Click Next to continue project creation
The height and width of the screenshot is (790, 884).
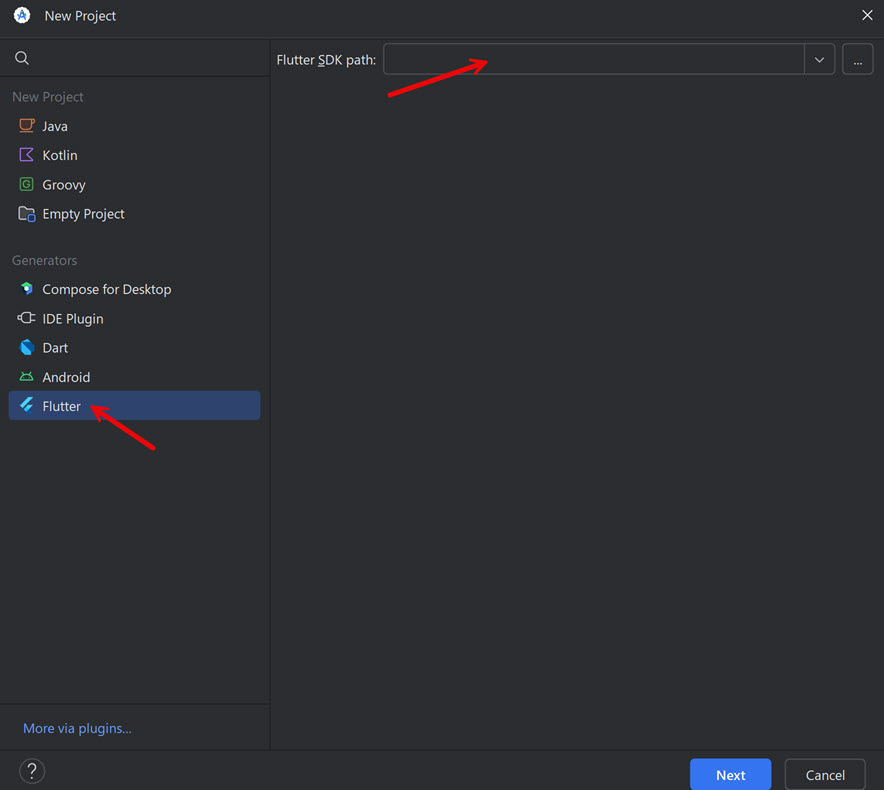click(730, 774)
